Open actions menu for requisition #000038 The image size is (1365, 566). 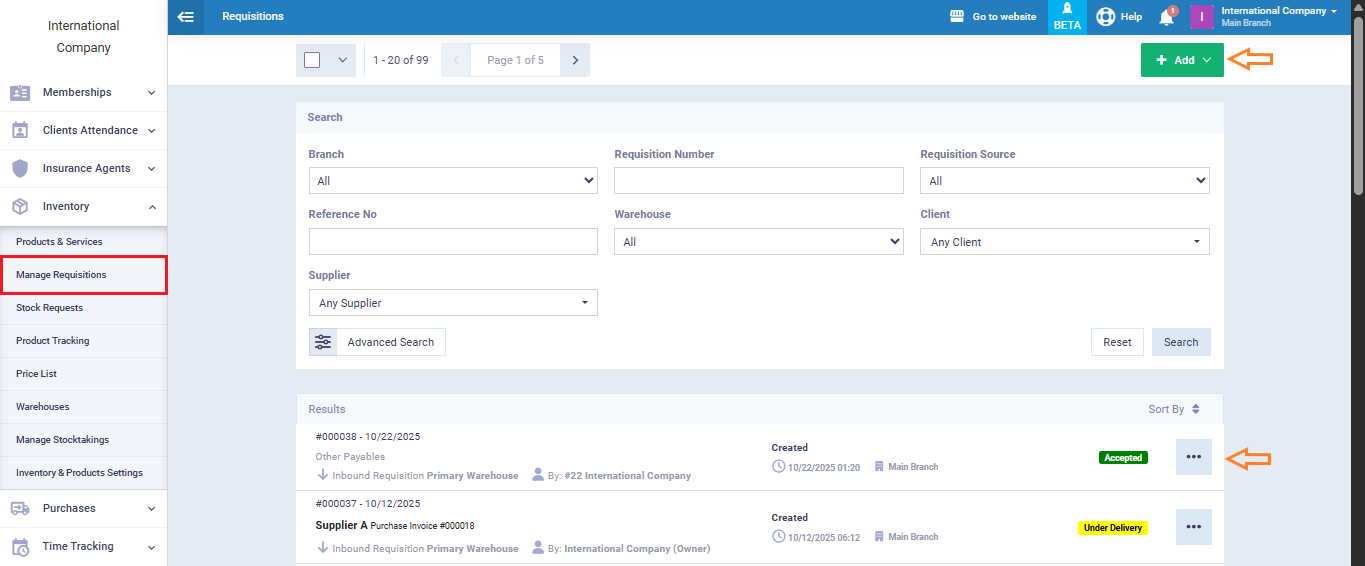click(1193, 457)
